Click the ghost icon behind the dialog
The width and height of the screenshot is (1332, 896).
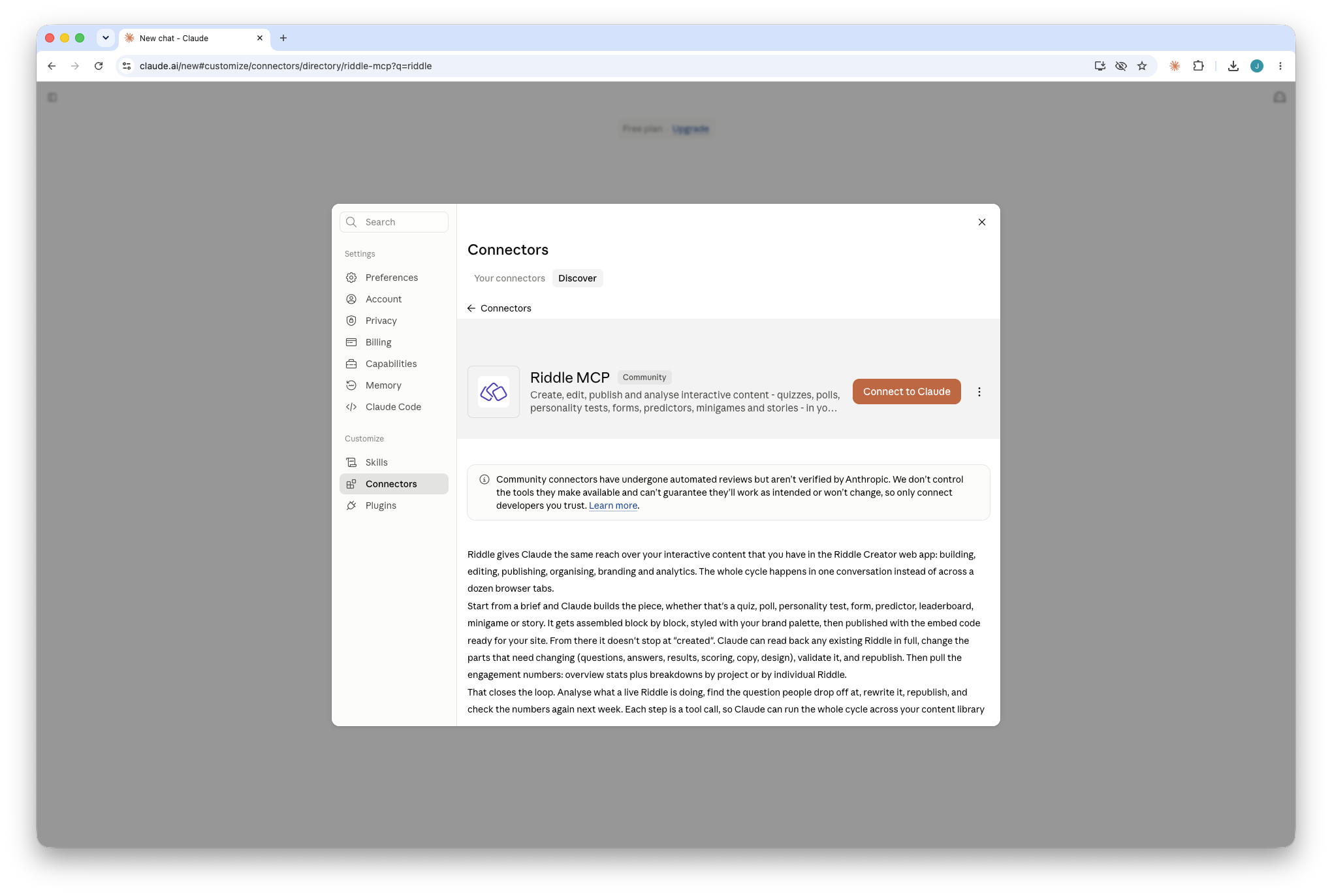pyautogui.click(x=1280, y=97)
